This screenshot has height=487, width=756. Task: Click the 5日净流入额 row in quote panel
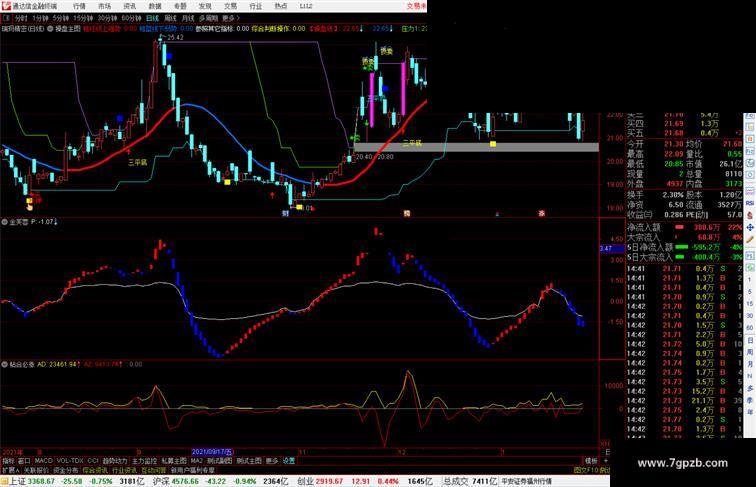684,247
